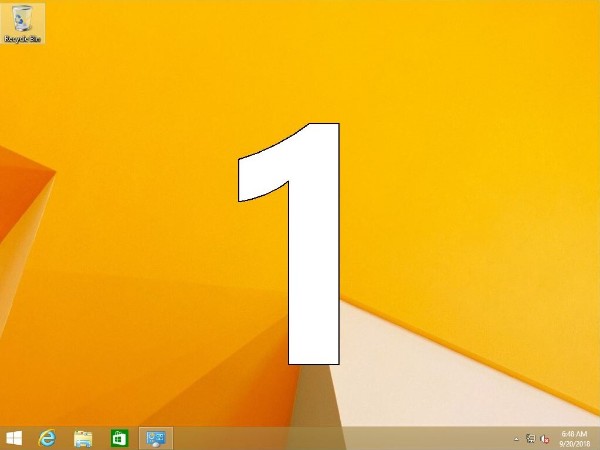Open File Explorer from the taskbar
The height and width of the screenshot is (450, 600).
point(83,439)
